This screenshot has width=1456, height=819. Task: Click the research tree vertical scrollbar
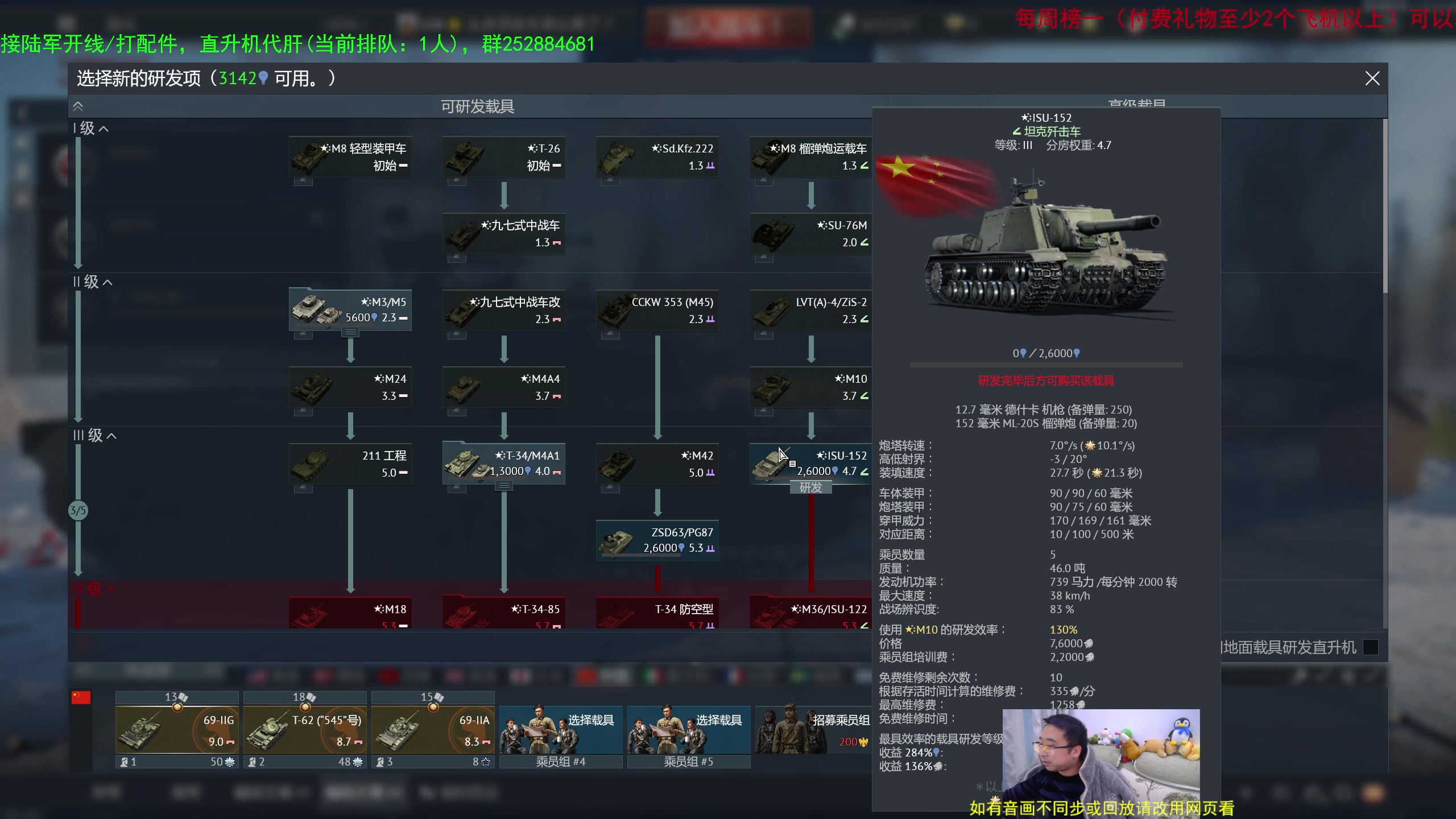pyautogui.click(x=1385, y=206)
